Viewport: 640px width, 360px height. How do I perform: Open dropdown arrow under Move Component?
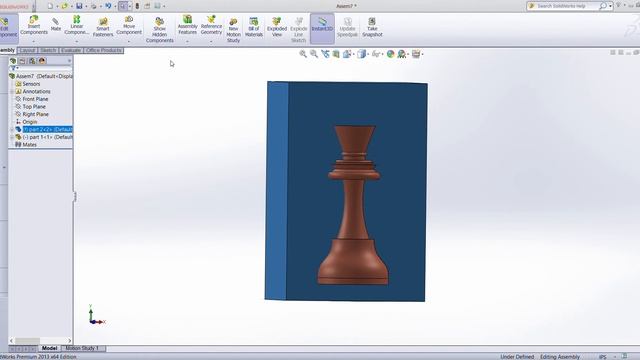(129, 41)
